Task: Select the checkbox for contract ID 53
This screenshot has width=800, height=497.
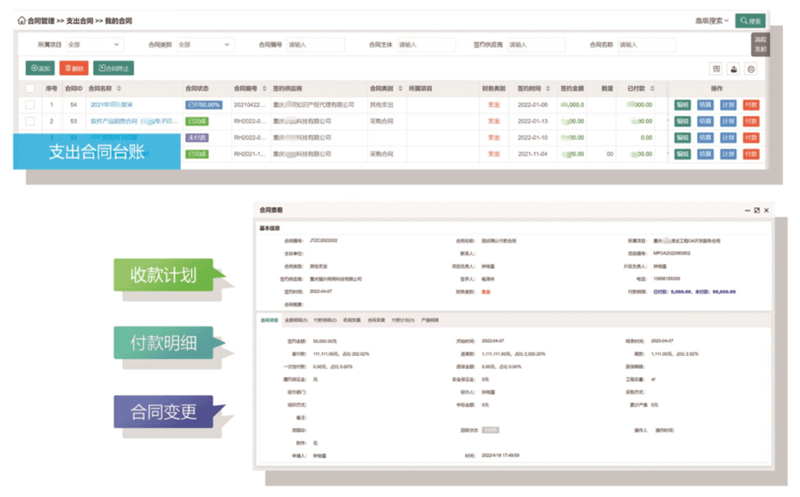Action: click(30, 121)
